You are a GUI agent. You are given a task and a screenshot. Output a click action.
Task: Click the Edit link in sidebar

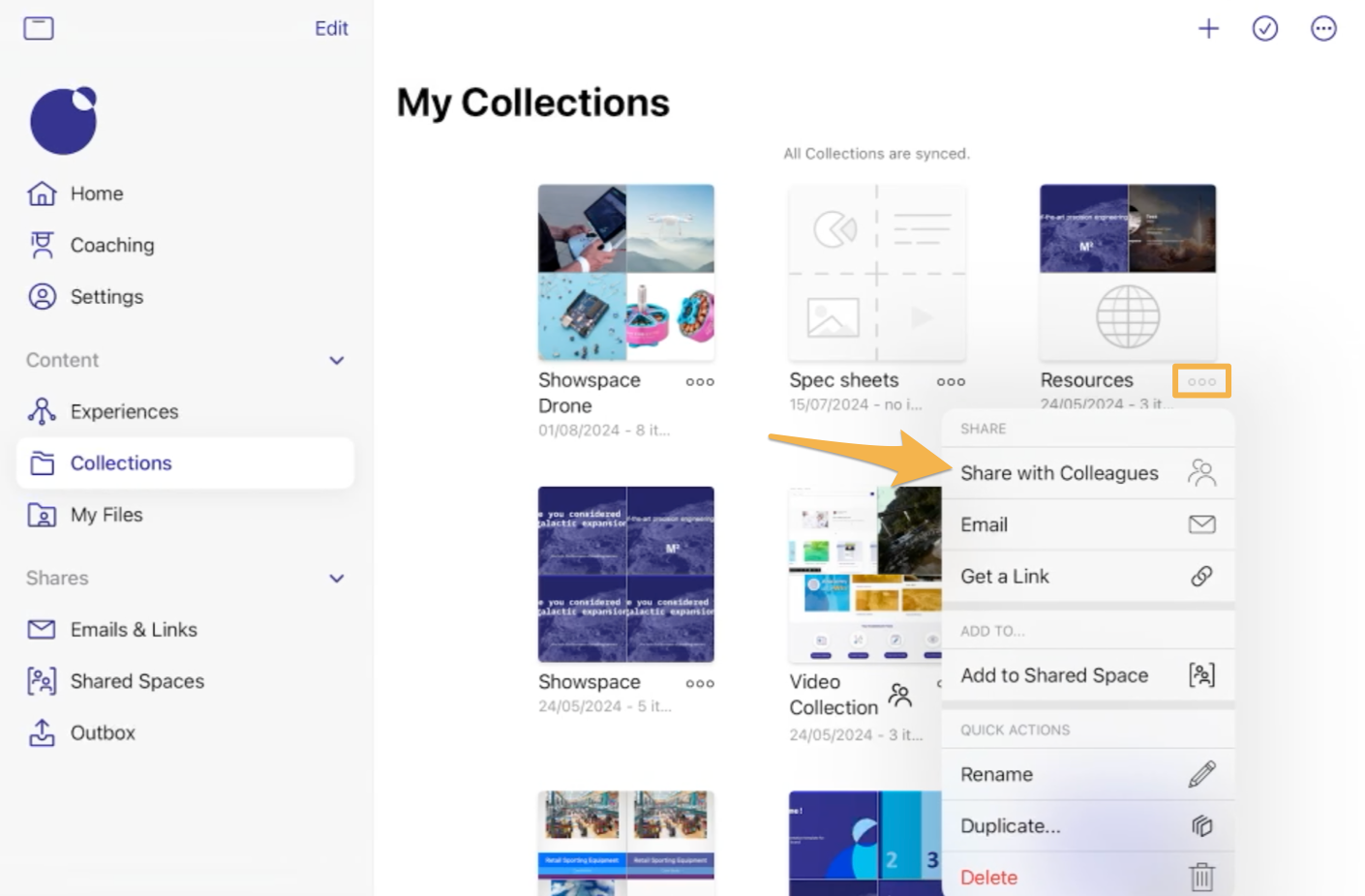pyautogui.click(x=331, y=28)
